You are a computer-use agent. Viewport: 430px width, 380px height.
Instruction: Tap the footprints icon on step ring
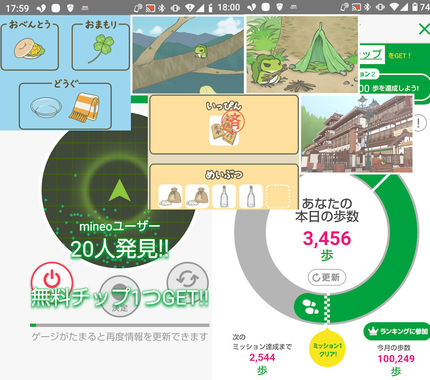point(310,306)
